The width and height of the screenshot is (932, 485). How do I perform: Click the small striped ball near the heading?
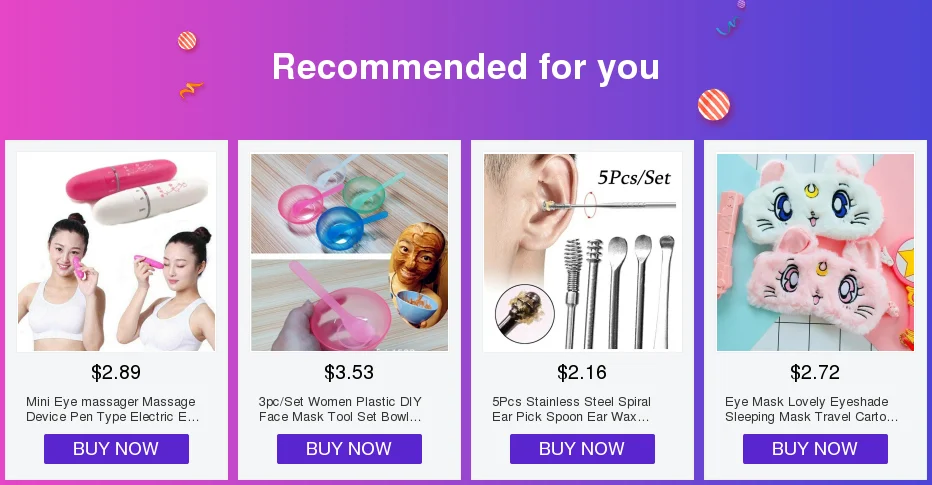tap(187, 41)
